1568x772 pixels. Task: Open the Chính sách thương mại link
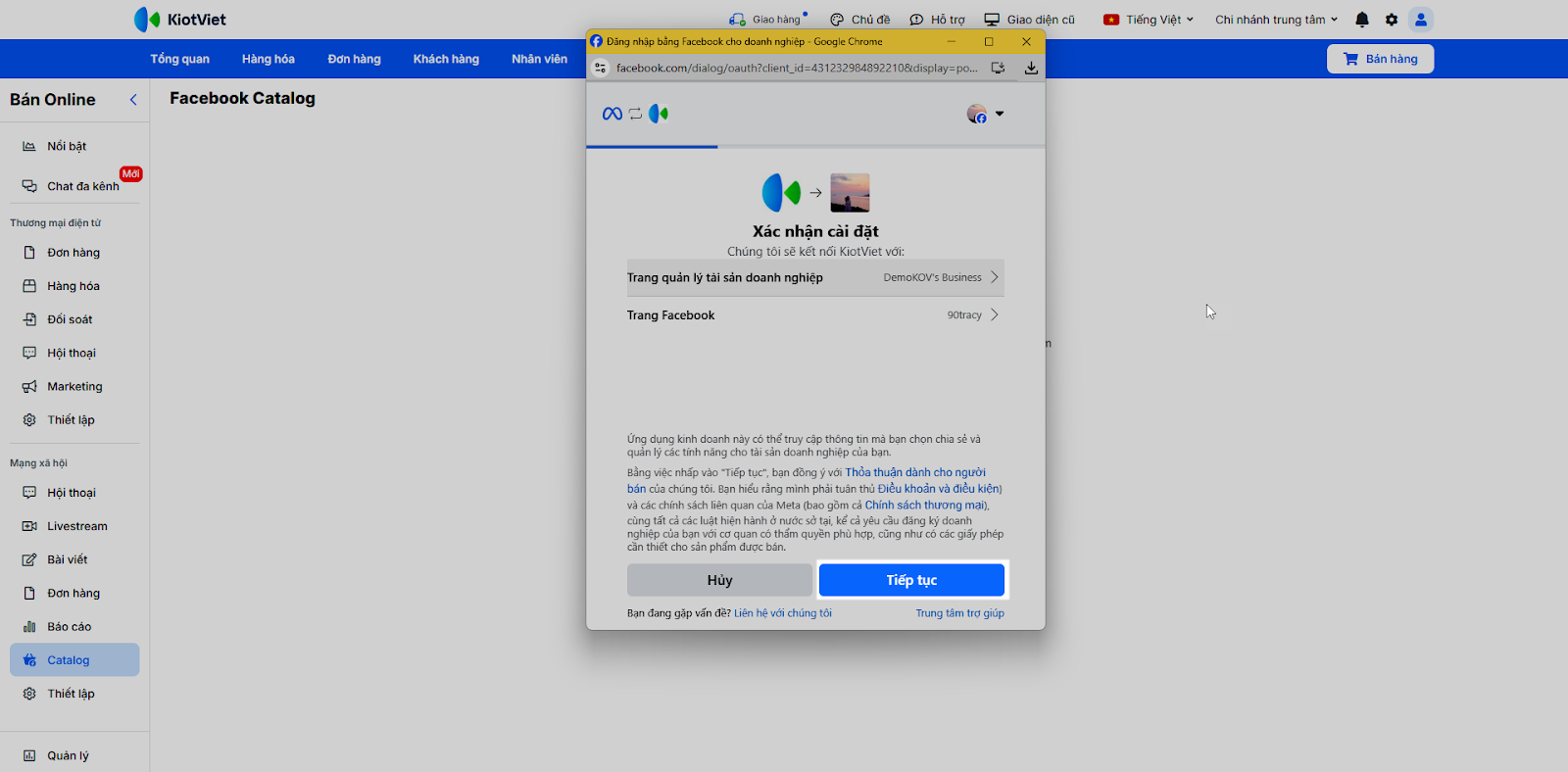click(925, 506)
